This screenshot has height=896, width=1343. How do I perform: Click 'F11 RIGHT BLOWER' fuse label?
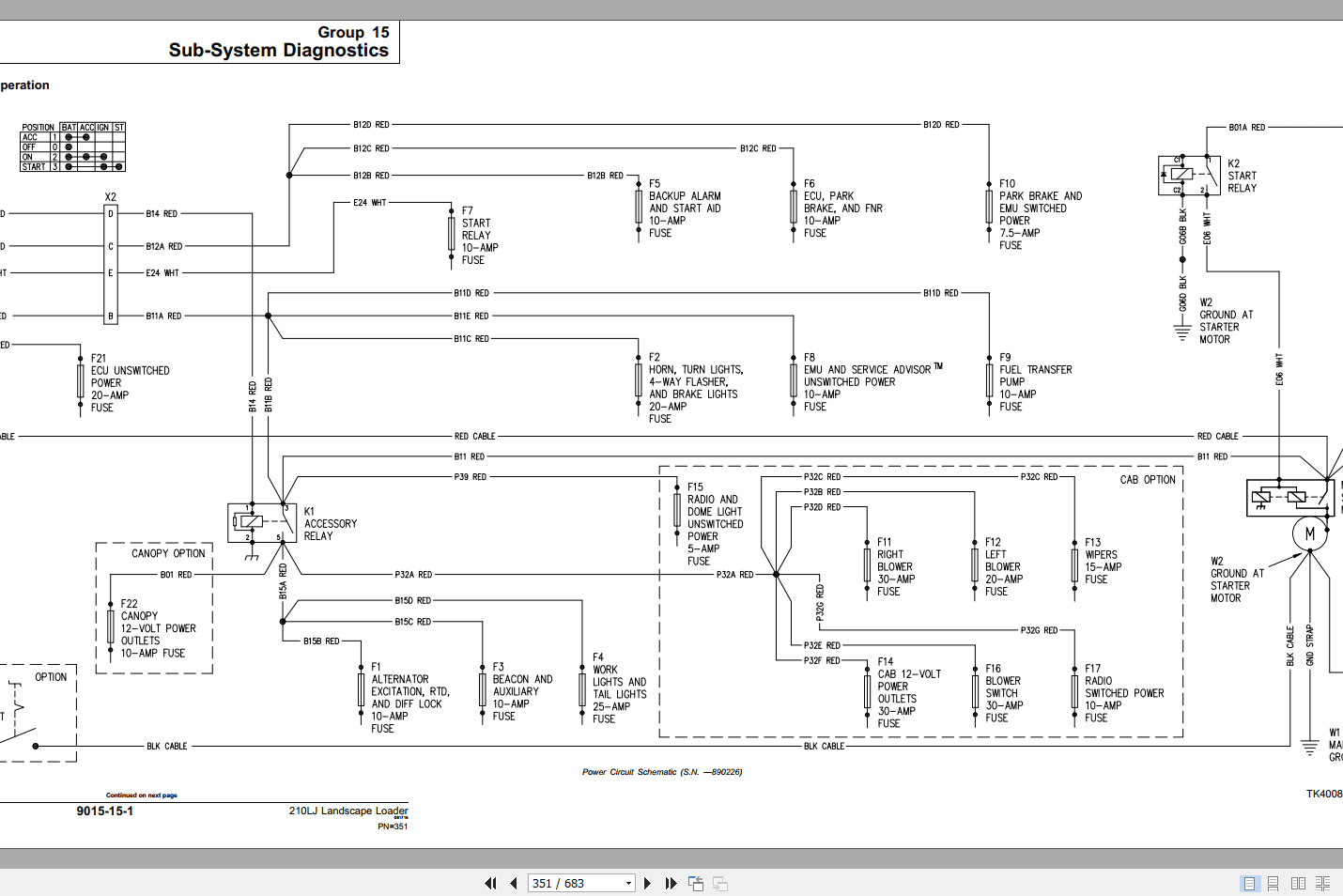coord(896,567)
